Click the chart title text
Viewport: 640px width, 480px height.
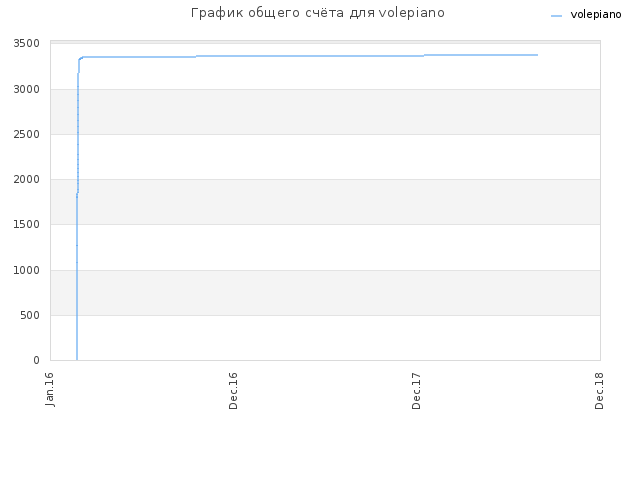point(318,13)
